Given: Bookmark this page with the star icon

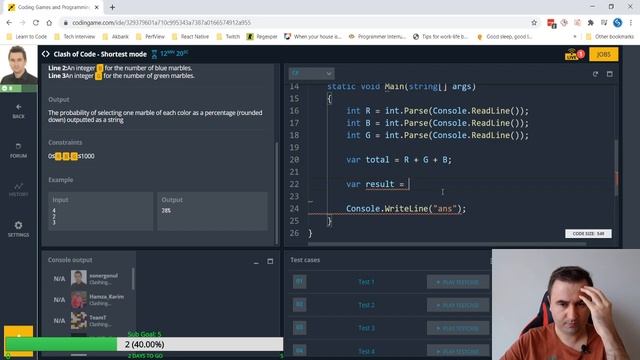Looking at the screenshot, I should [x=534, y=23].
